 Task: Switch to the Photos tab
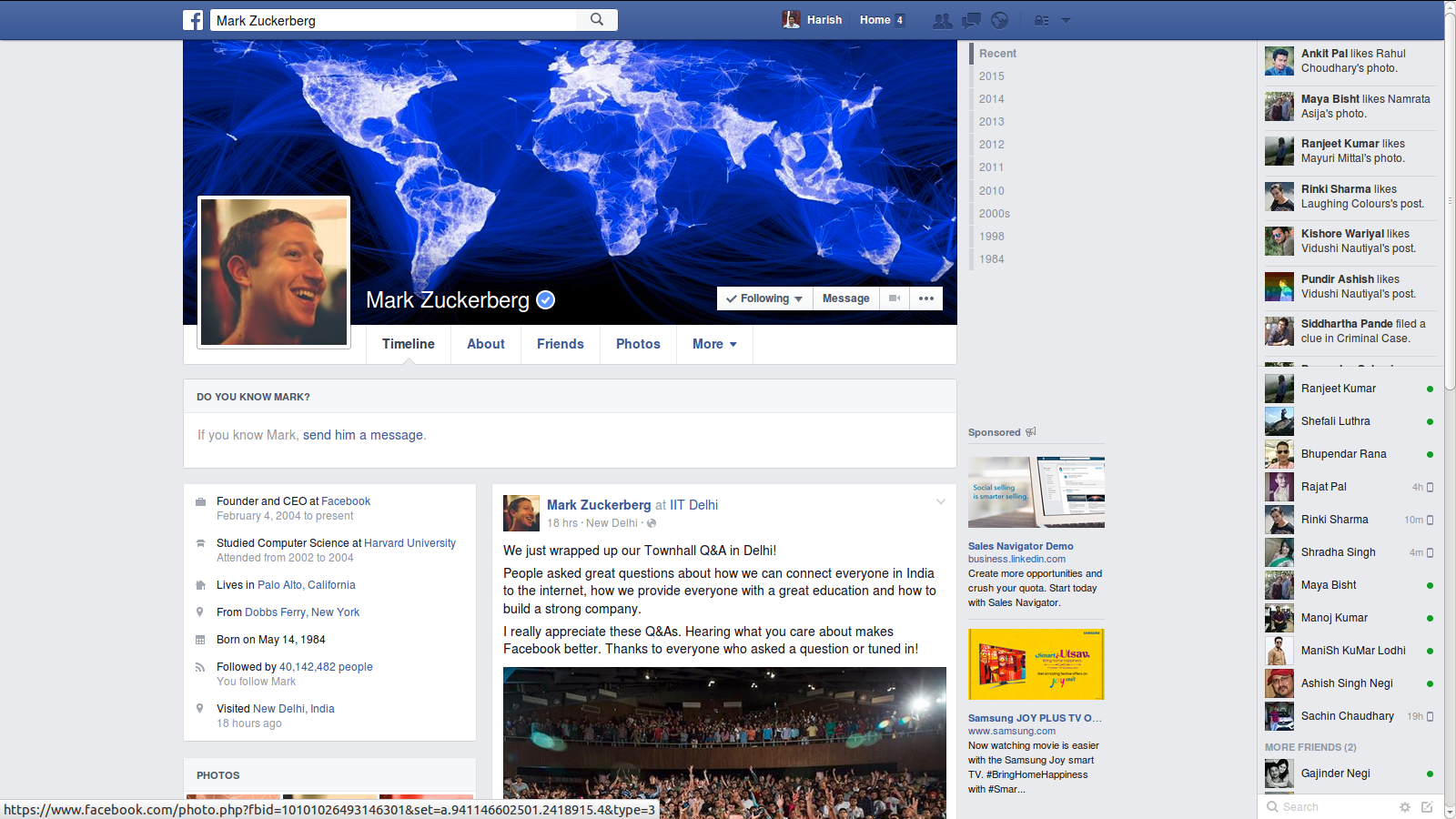(638, 344)
